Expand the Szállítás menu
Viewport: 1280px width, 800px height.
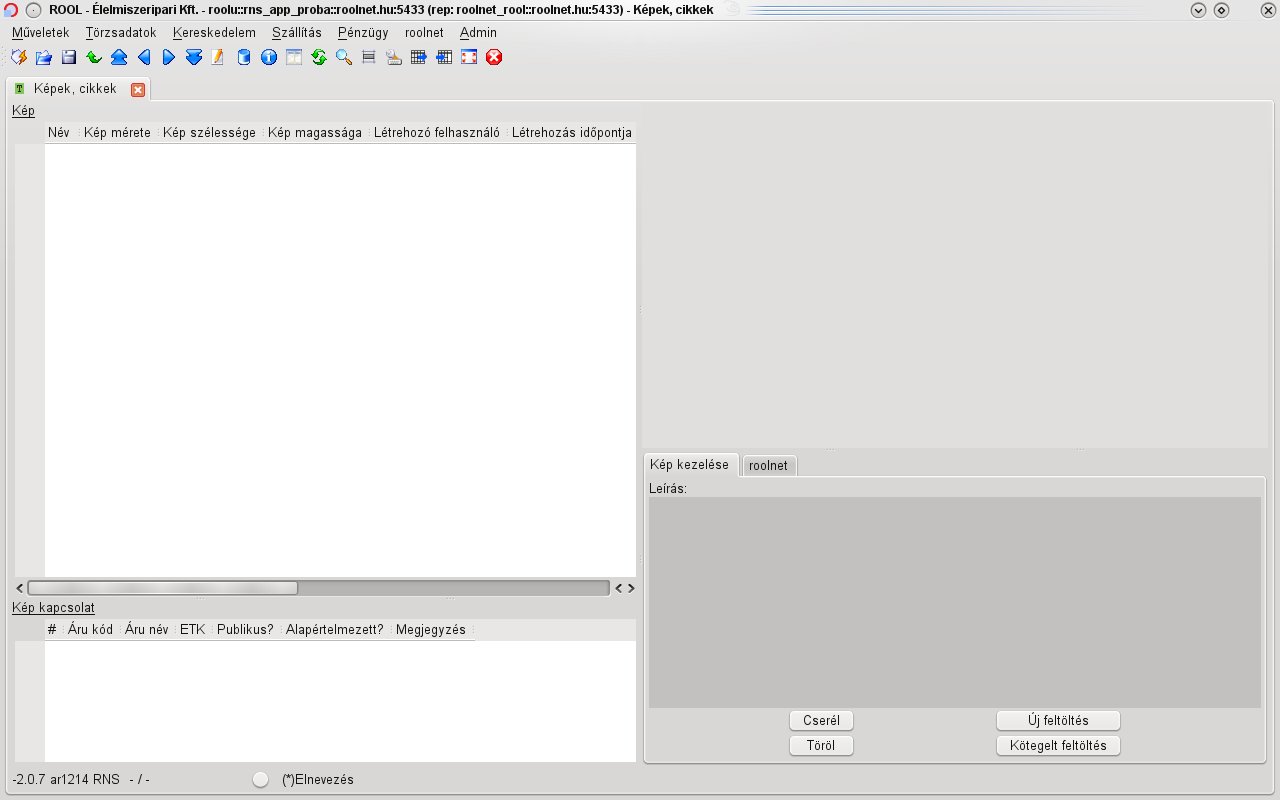coord(296,33)
